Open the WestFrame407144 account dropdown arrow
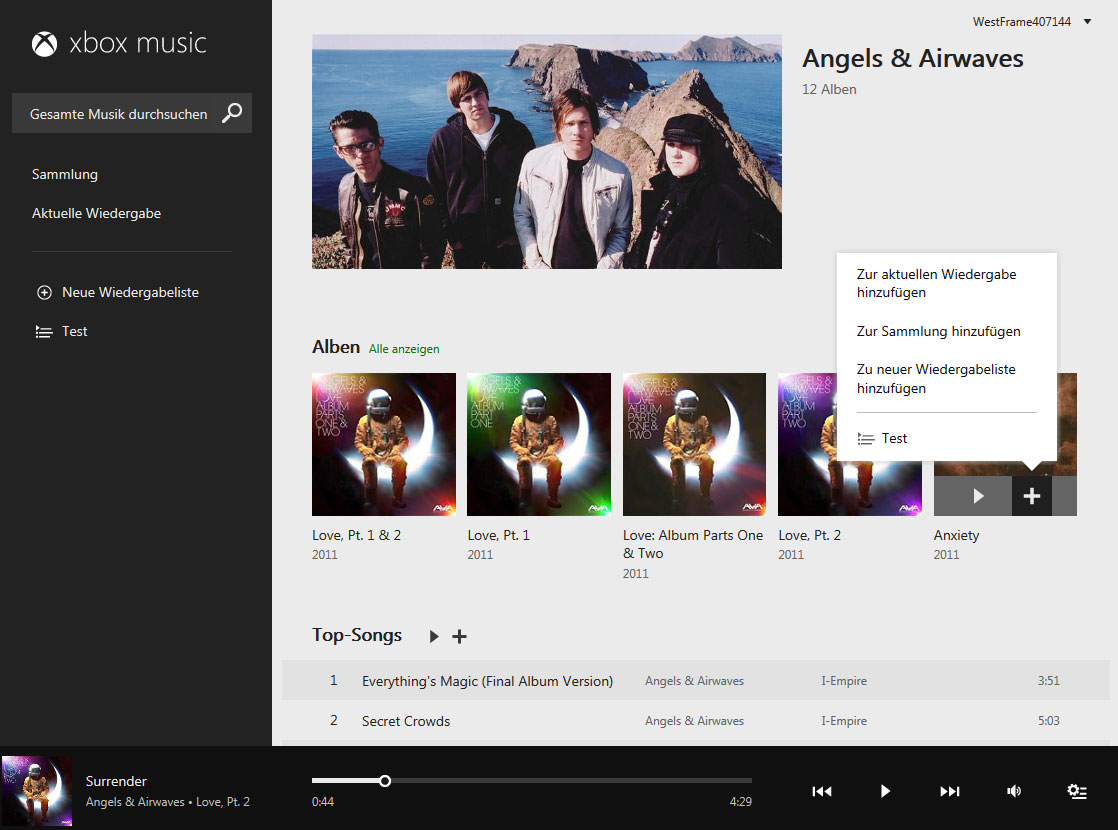This screenshot has height=830, width=1118. click(x=1087, y=21)
